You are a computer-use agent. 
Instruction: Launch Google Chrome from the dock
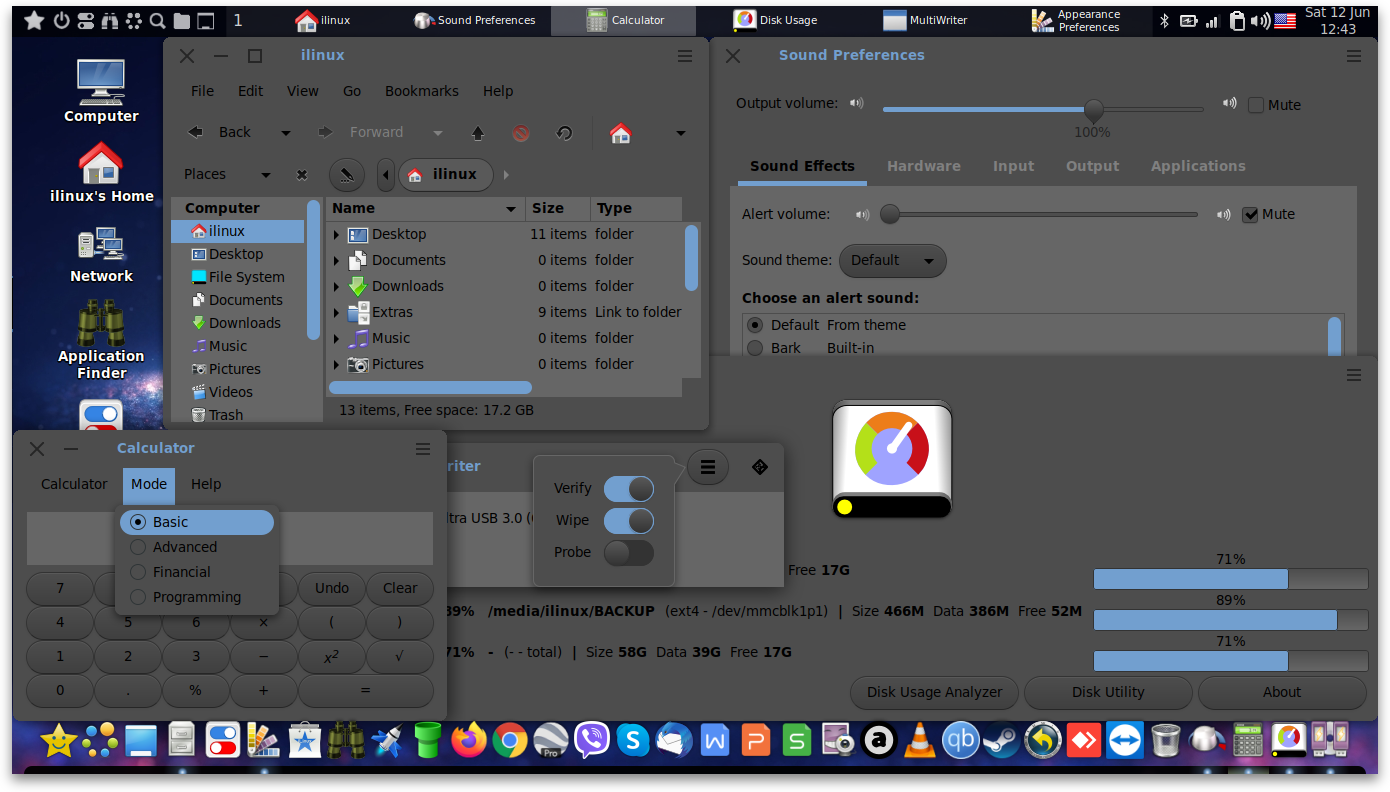[x=510, y=740]
